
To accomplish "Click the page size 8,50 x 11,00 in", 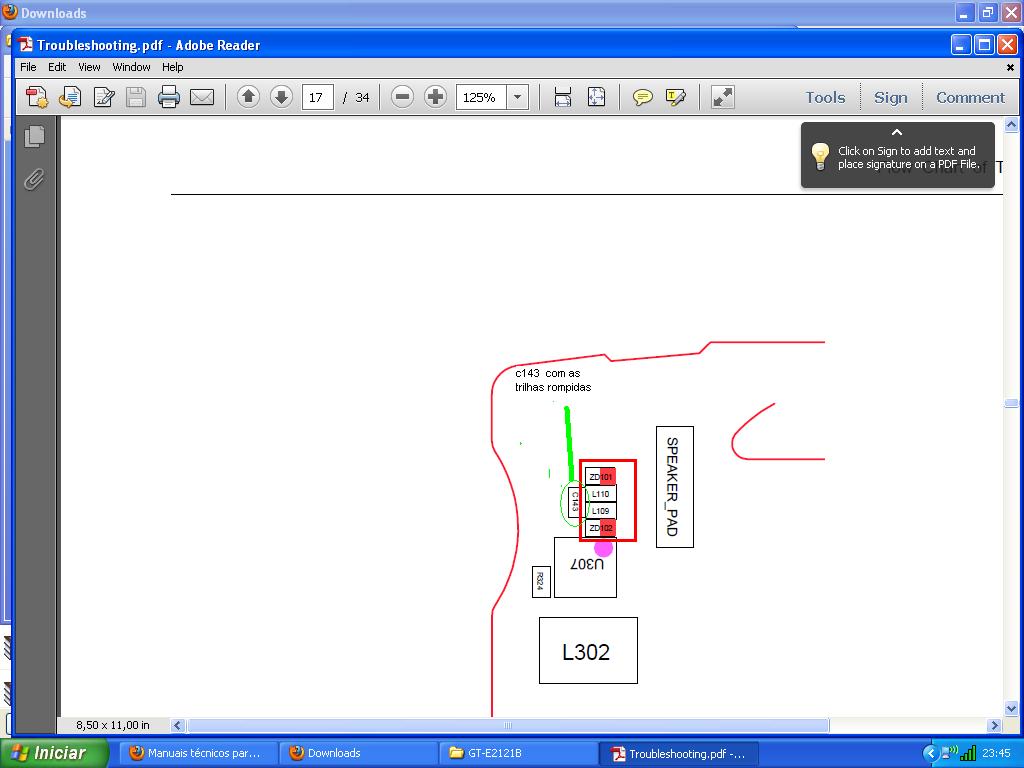I will 112,725.
